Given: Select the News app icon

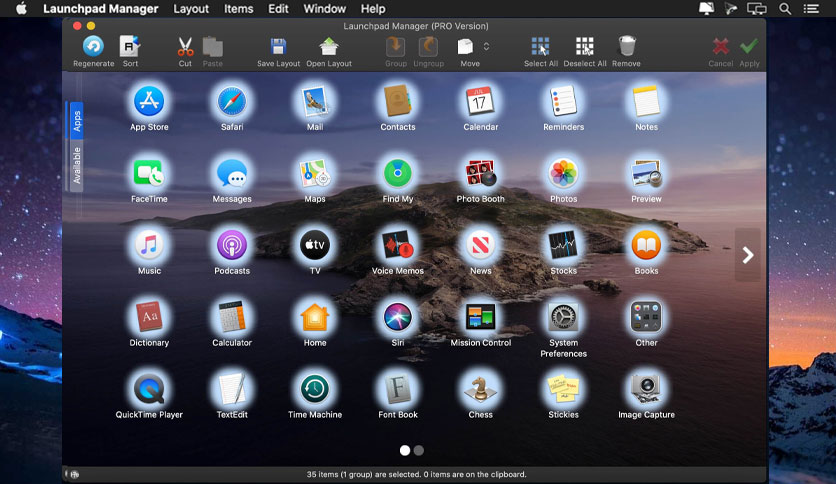Looking at the screenshot, I should click(480, 245).
